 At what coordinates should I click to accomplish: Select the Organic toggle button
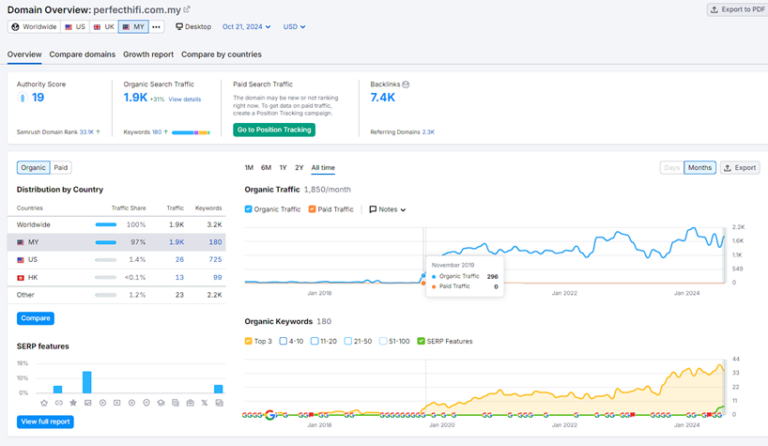[x=33, y=167]
